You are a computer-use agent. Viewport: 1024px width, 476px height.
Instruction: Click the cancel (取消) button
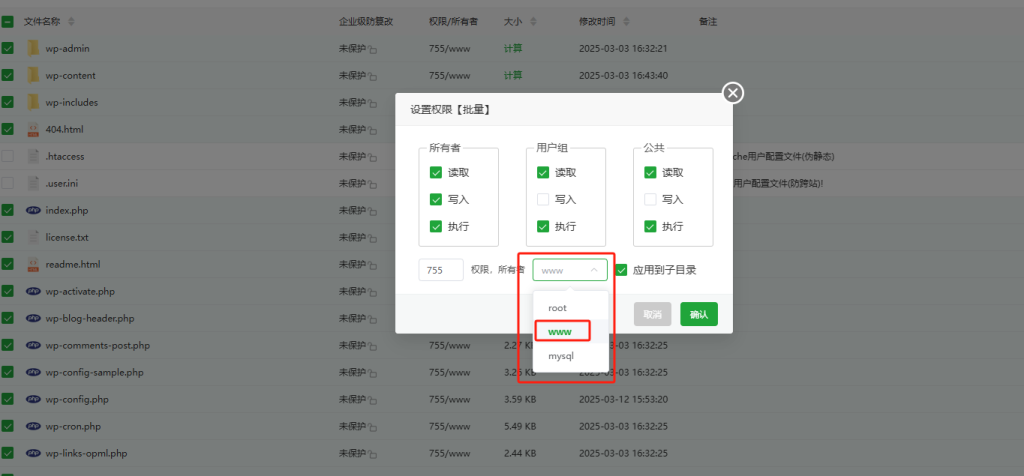(652, 314)
